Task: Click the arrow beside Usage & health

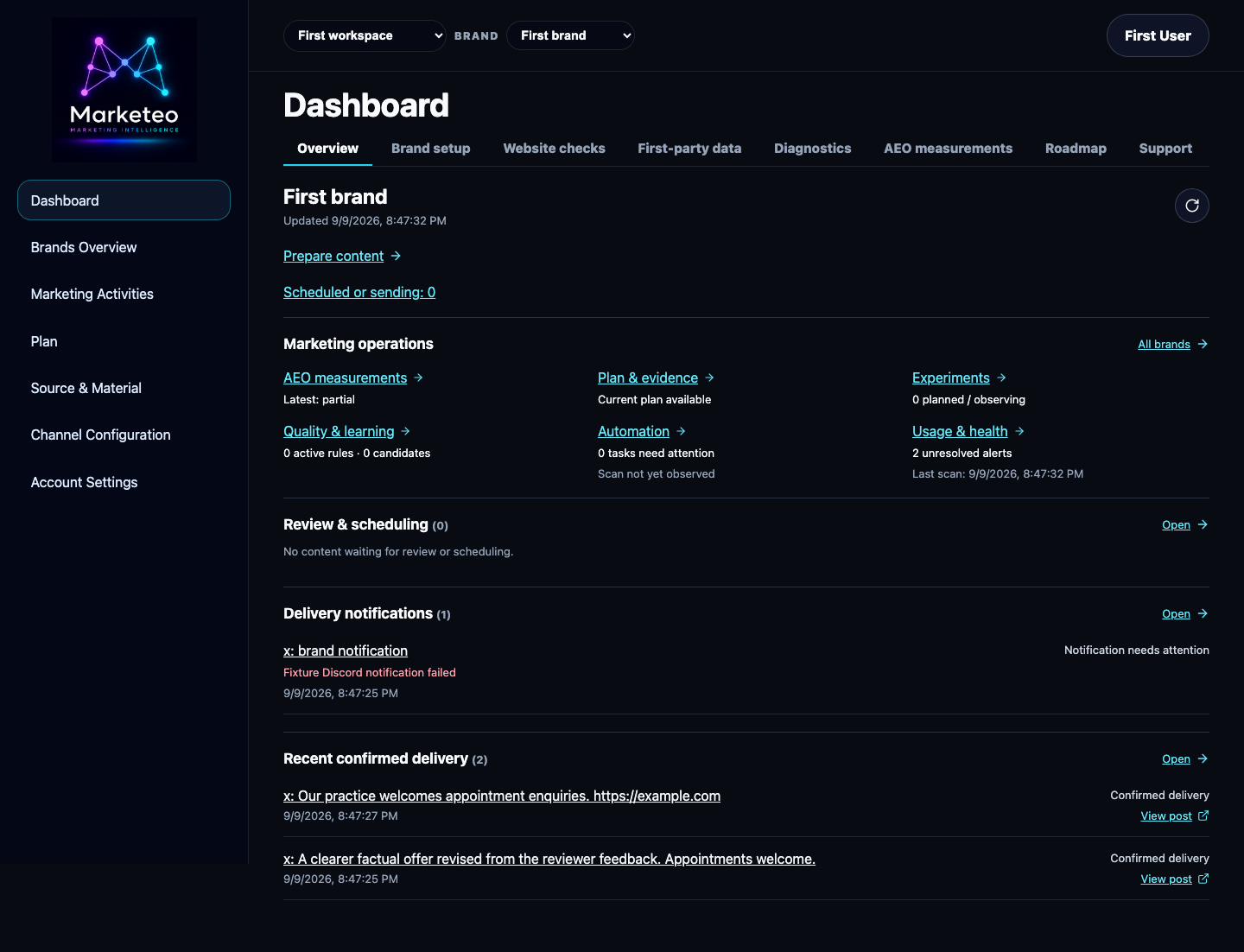Action: click(x=1020, y=431)
